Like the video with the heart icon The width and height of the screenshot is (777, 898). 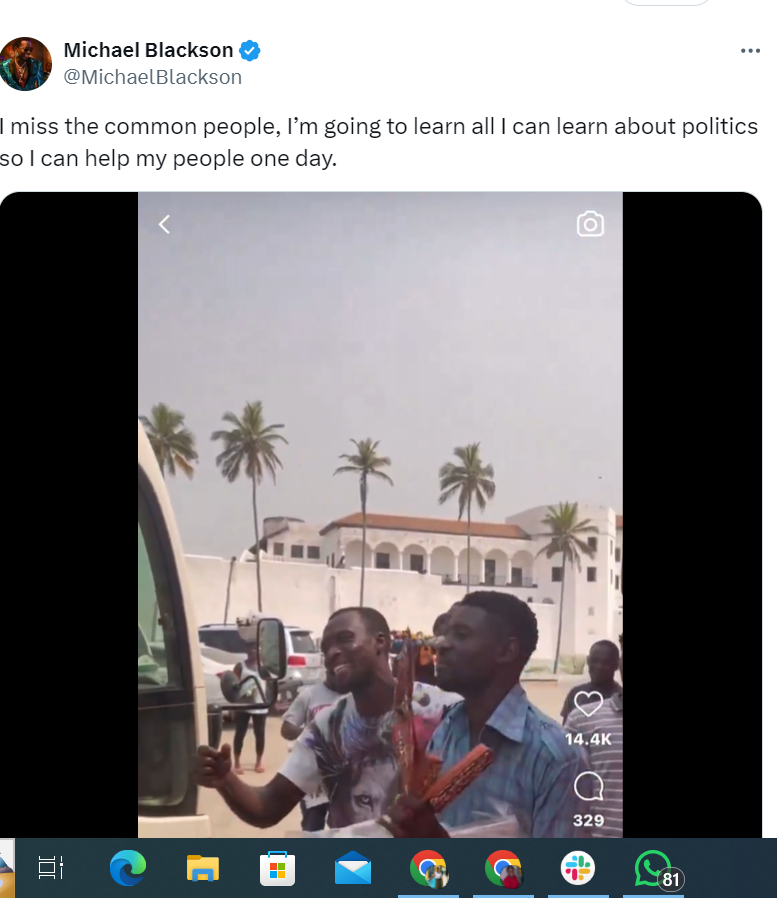pyautogui.click(x=588, y=705)
